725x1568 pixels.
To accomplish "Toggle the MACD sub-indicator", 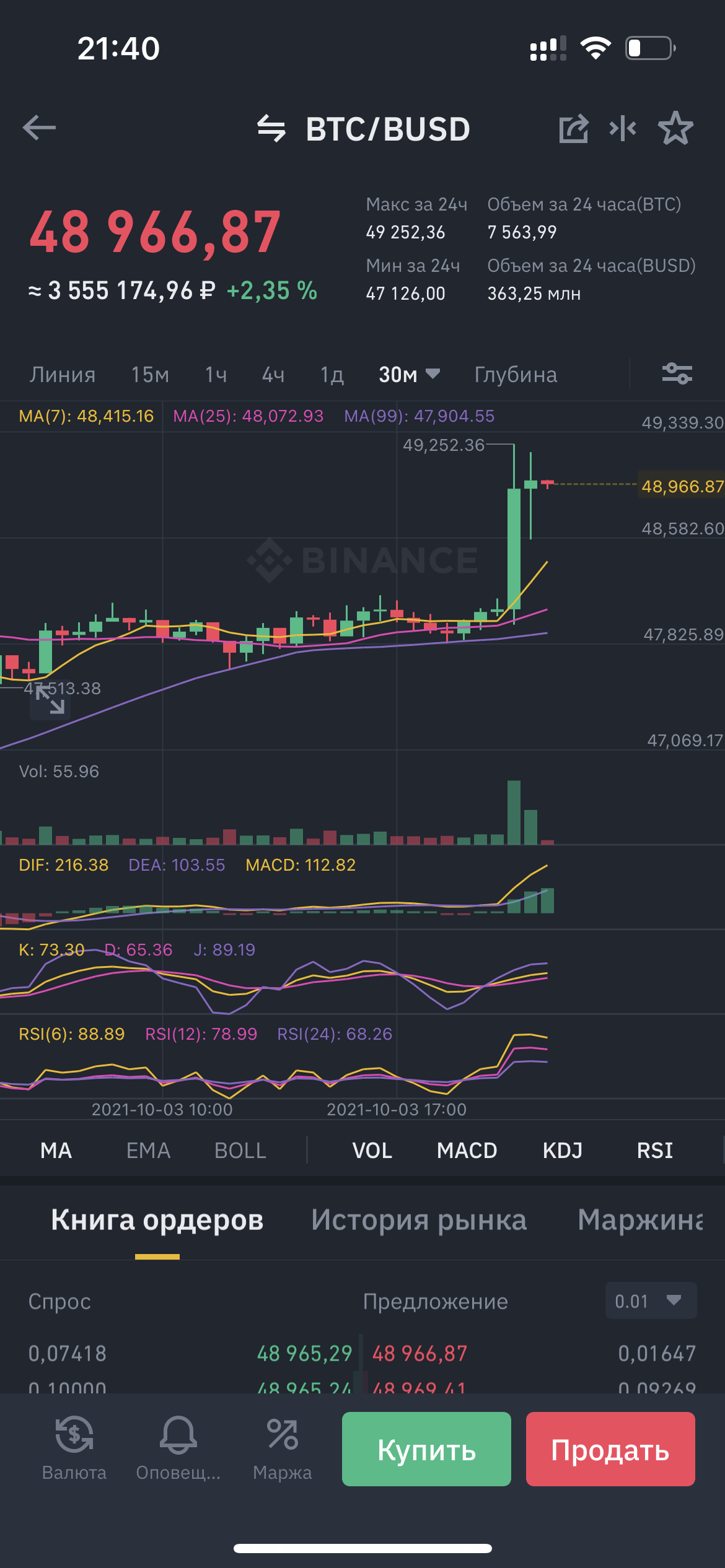I will click(467, 1151).
